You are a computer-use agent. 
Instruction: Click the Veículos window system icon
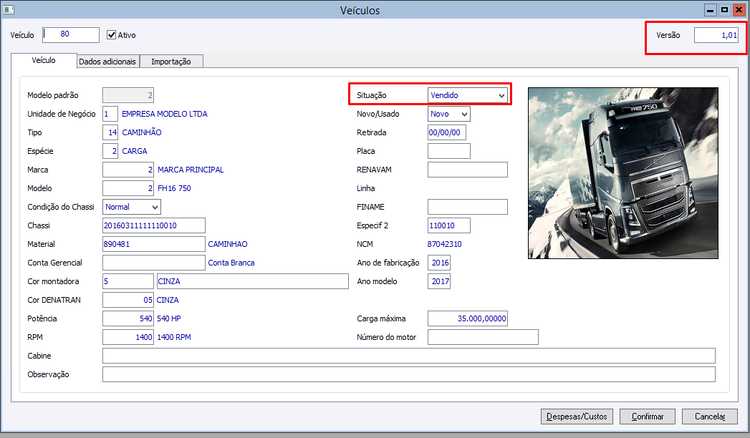(9, 9)
